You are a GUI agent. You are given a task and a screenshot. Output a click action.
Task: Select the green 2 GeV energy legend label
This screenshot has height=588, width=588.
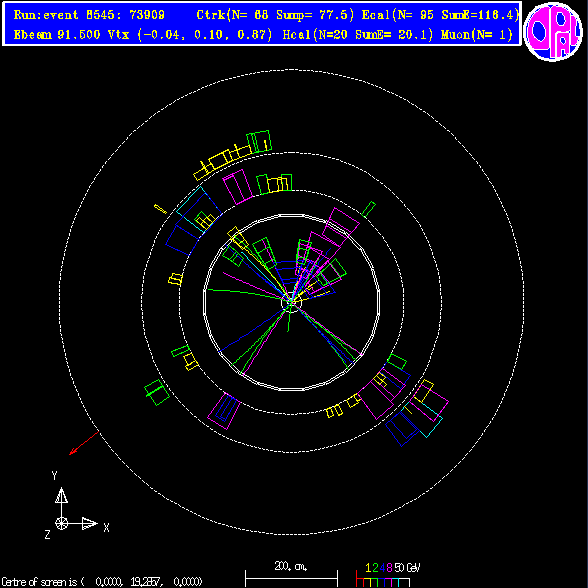tap(375, 568)
